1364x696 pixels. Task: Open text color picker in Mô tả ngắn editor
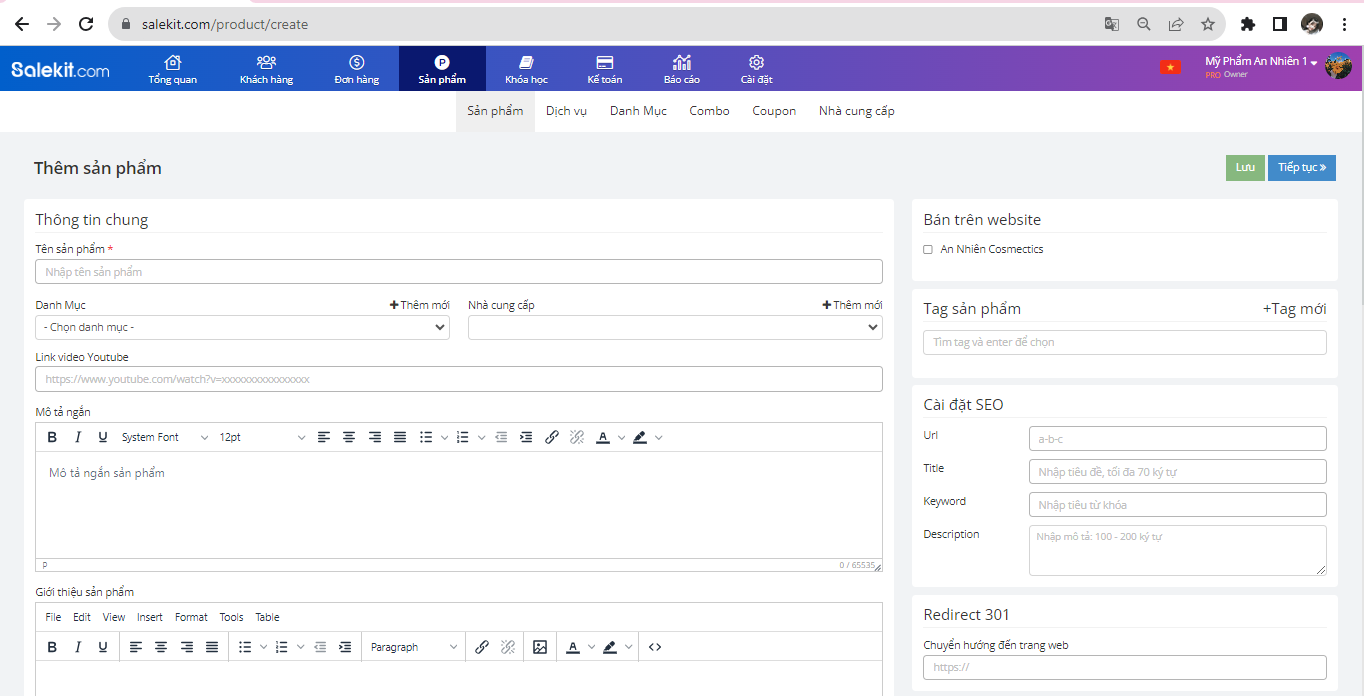coord(603,437)
